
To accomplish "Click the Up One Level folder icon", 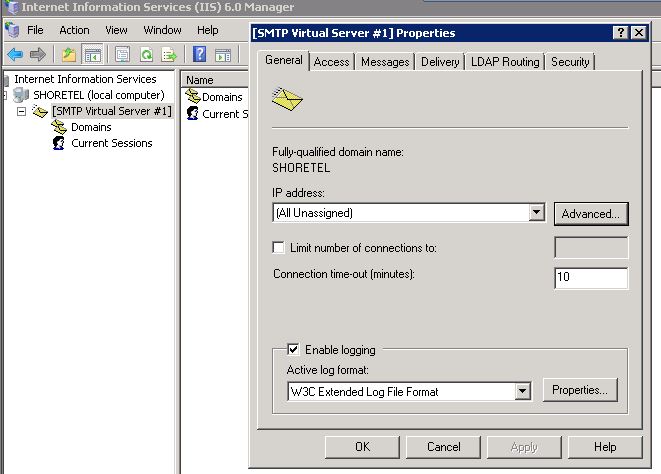I will click(68, 54).
